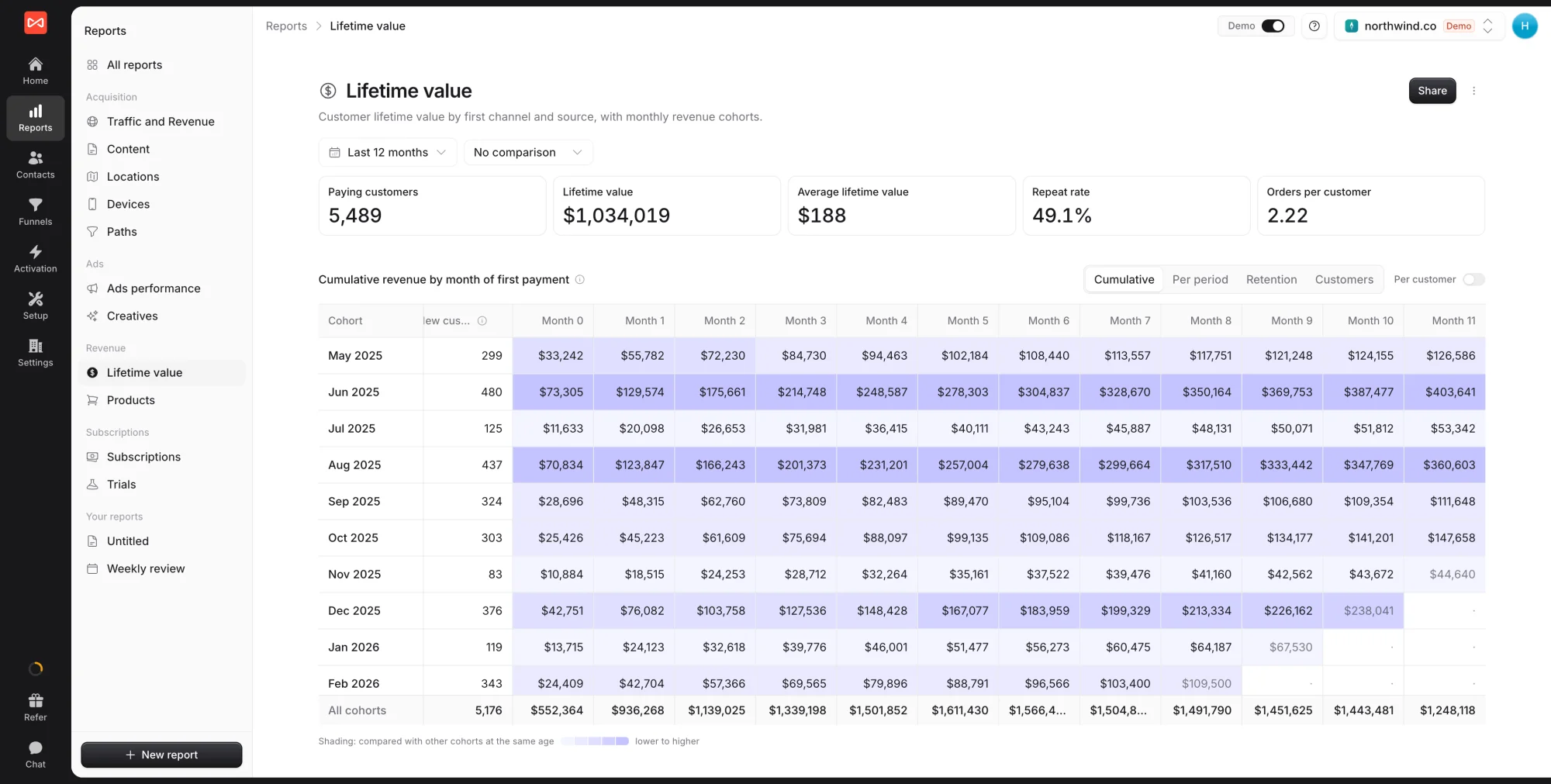Click info icon beside Cumulative revenue heading

579,279
